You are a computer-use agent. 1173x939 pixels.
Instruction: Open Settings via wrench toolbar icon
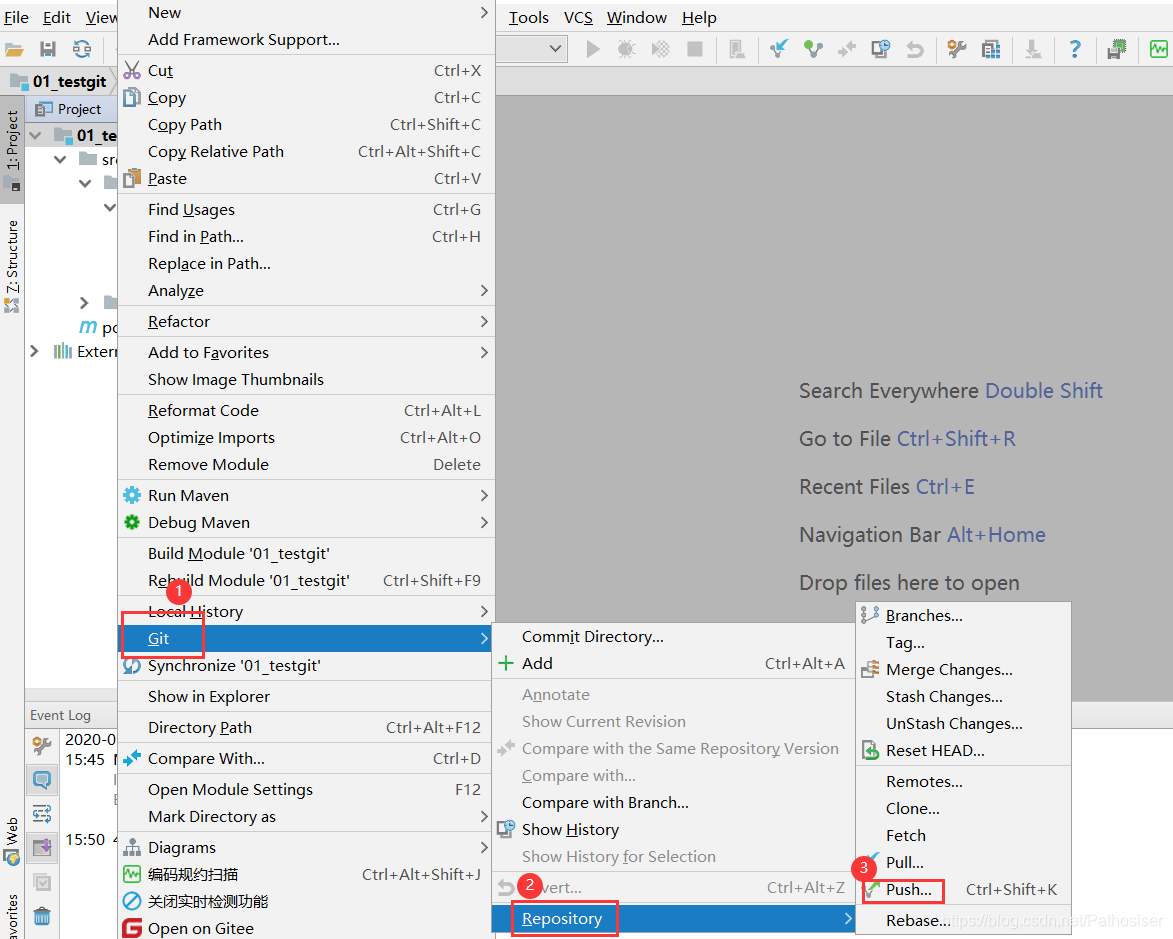pos(957,49)
